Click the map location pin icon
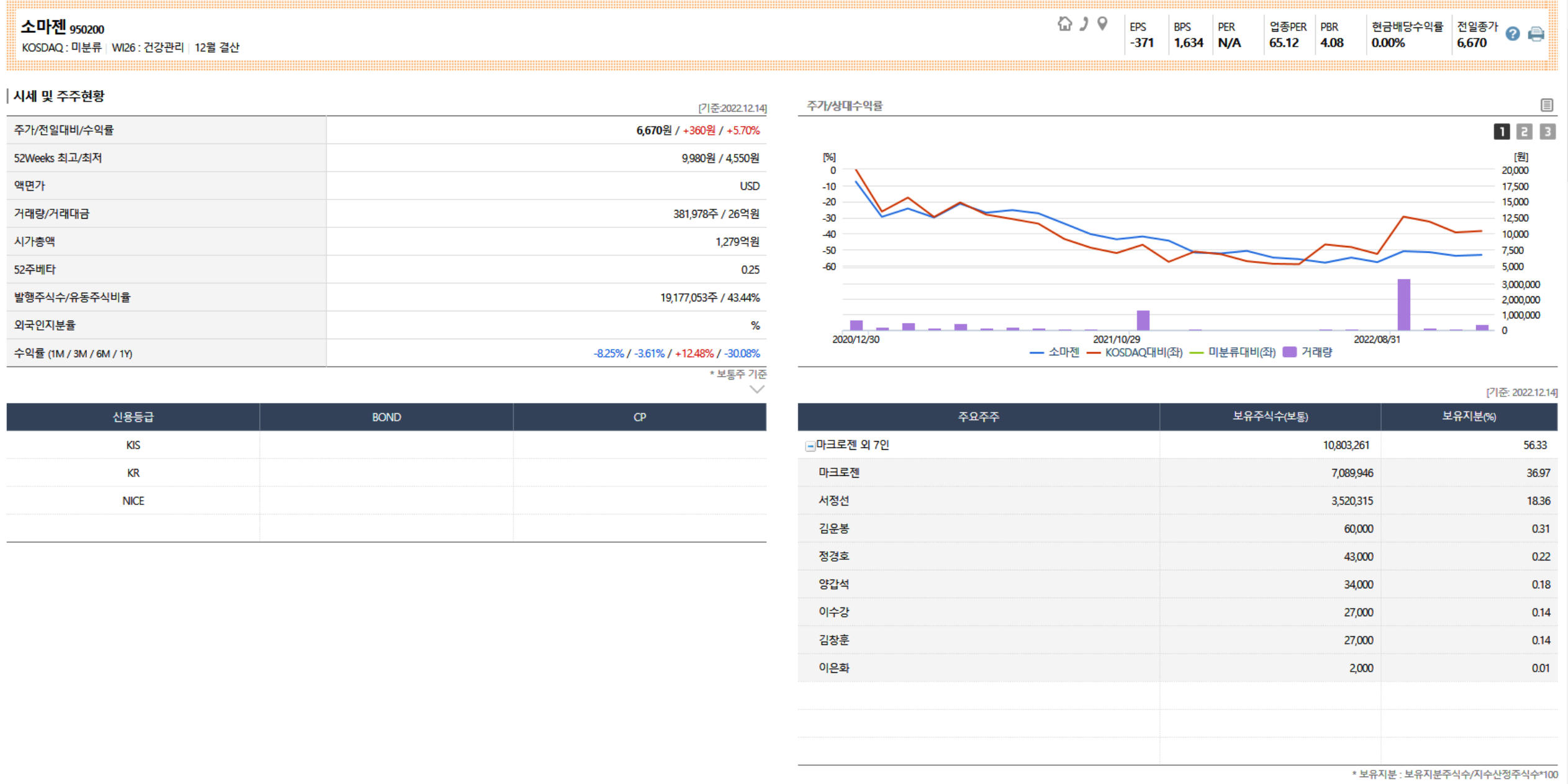This screenshot has height=784, width=1568. [1102, 24]
